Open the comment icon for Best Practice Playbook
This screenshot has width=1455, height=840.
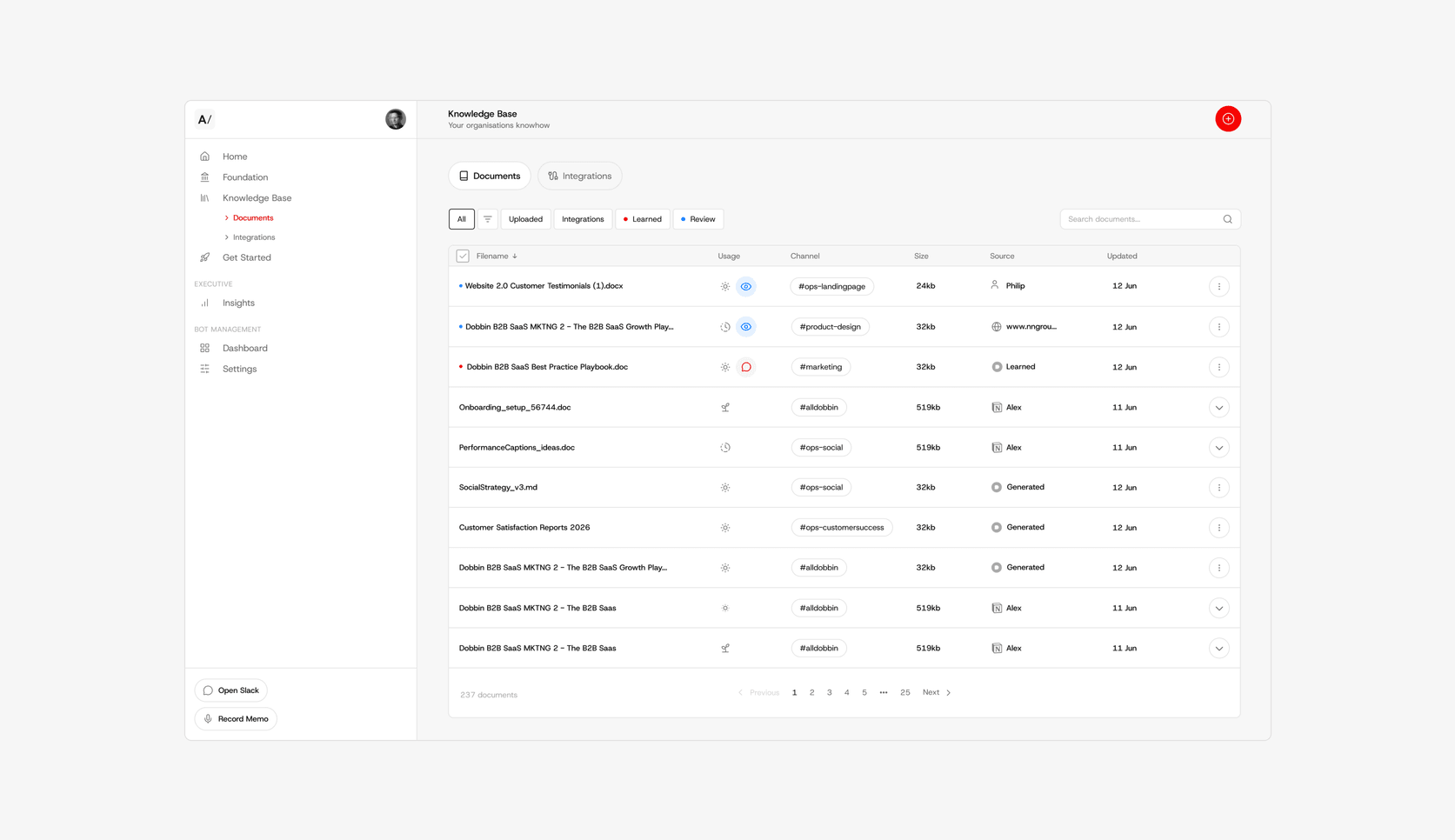(x=746, y=367)
